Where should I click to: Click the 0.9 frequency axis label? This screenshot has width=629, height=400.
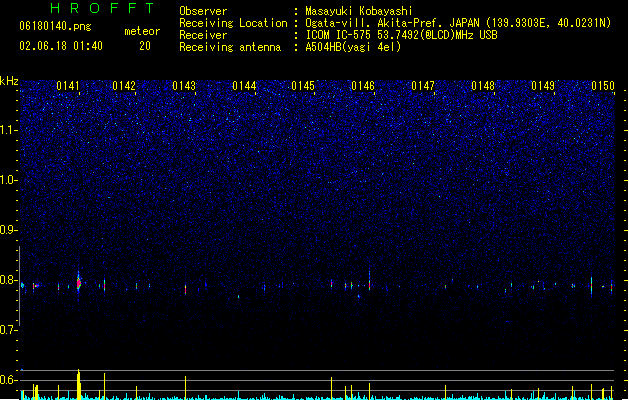pyautogui.click(x=9, y=230)
